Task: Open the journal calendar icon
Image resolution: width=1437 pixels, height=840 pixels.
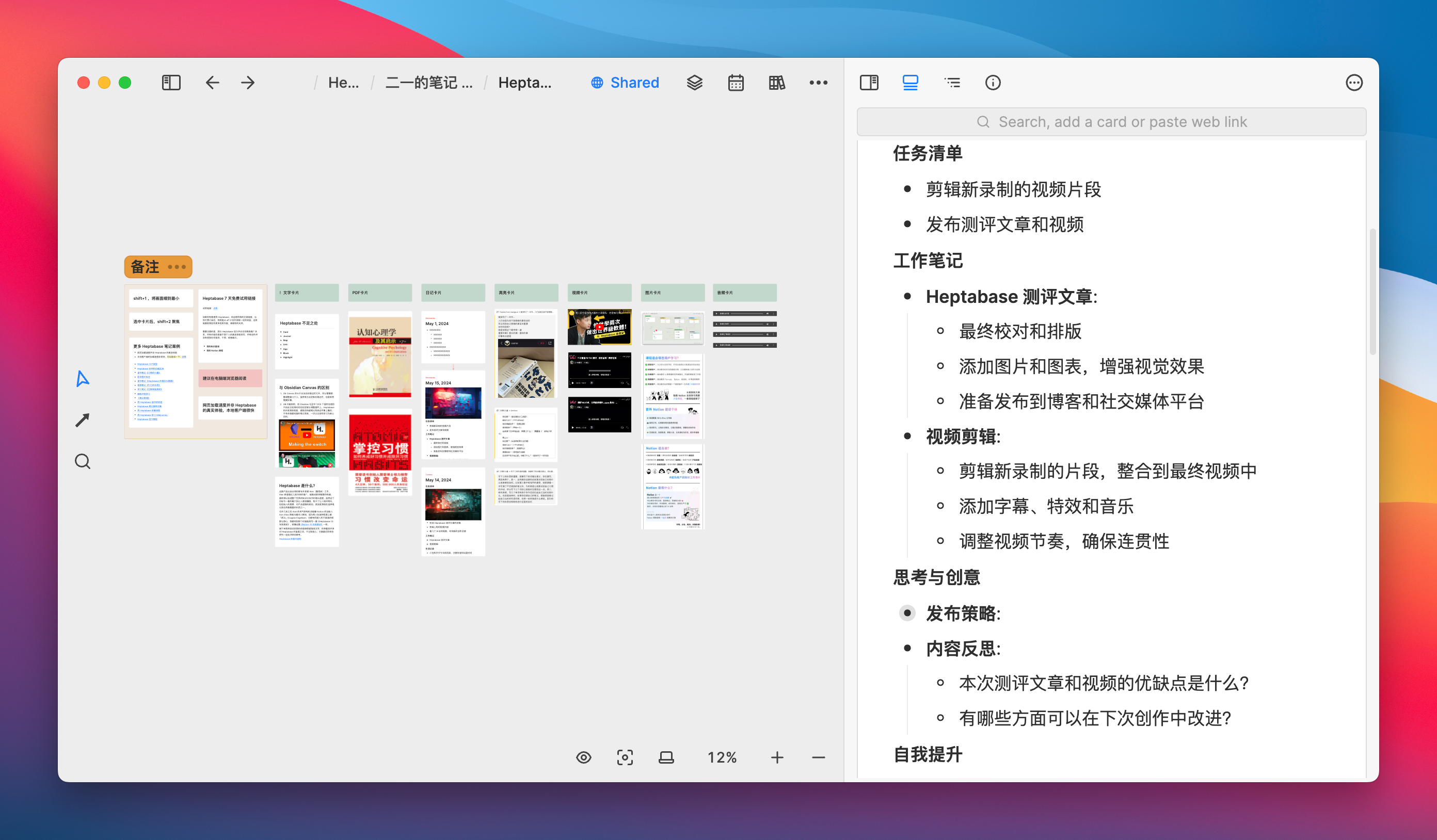Action: click(x=736, y=83)
